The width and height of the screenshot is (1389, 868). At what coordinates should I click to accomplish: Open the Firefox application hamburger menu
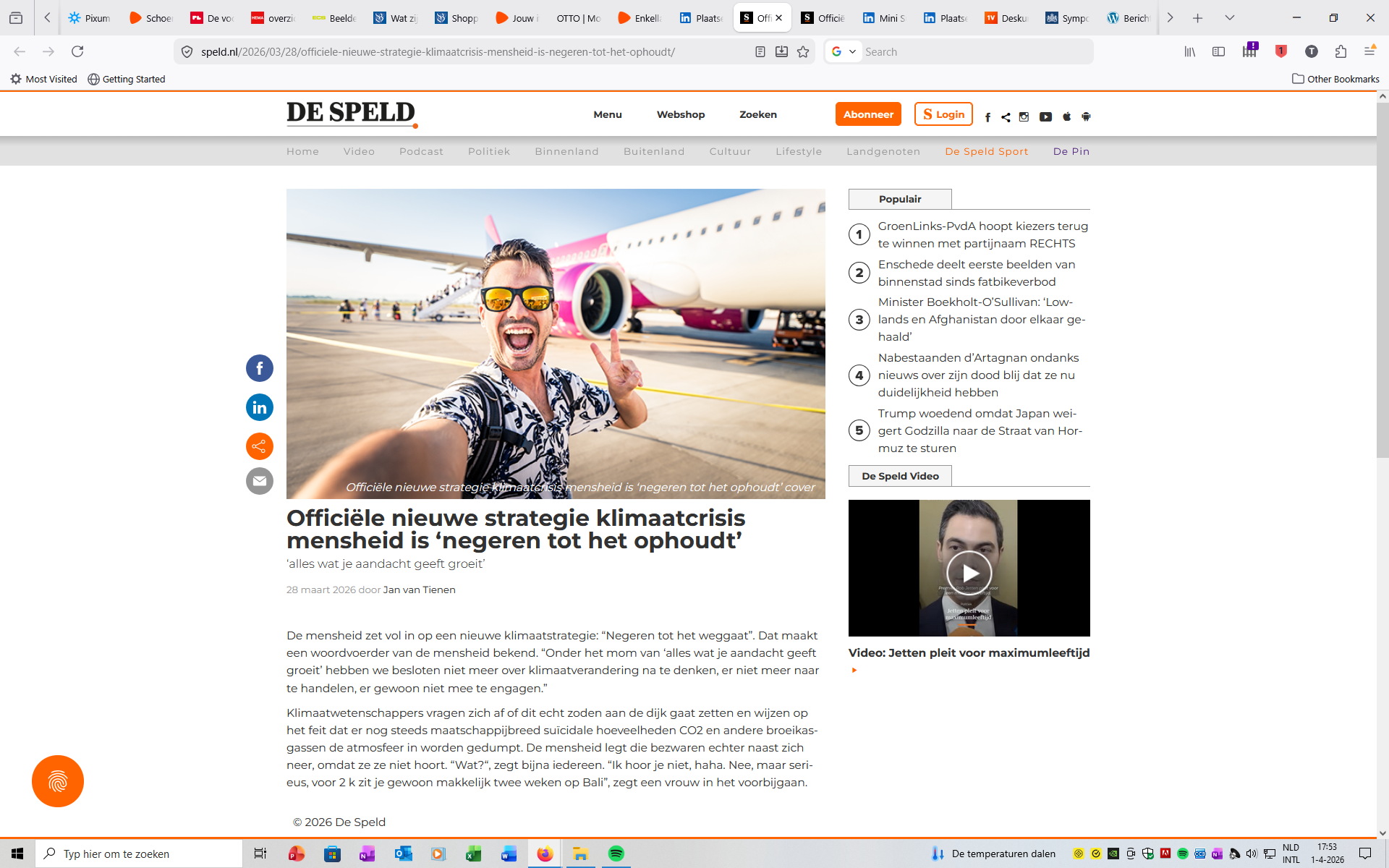[1369, 52]
